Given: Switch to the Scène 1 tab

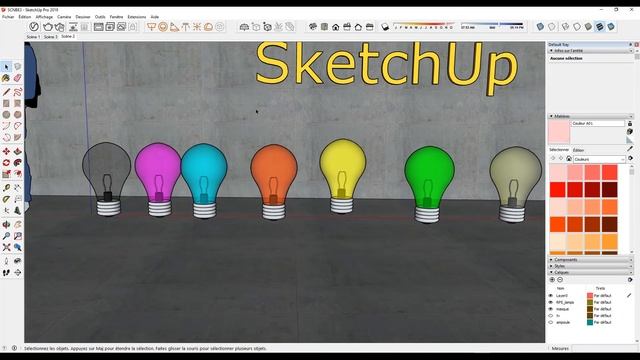Looking at the screenshot, I should tap(33, 37).
